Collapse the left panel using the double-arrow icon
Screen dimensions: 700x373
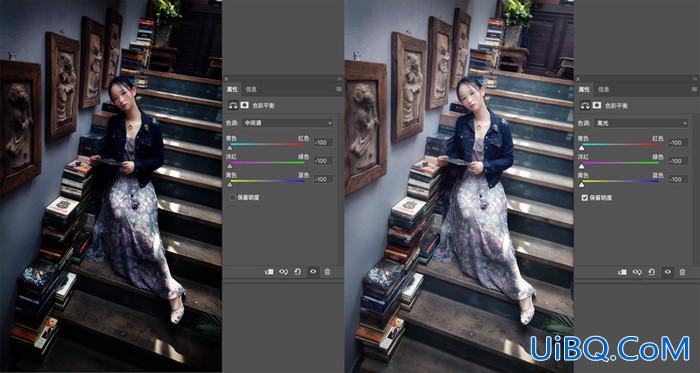[339, 79]
